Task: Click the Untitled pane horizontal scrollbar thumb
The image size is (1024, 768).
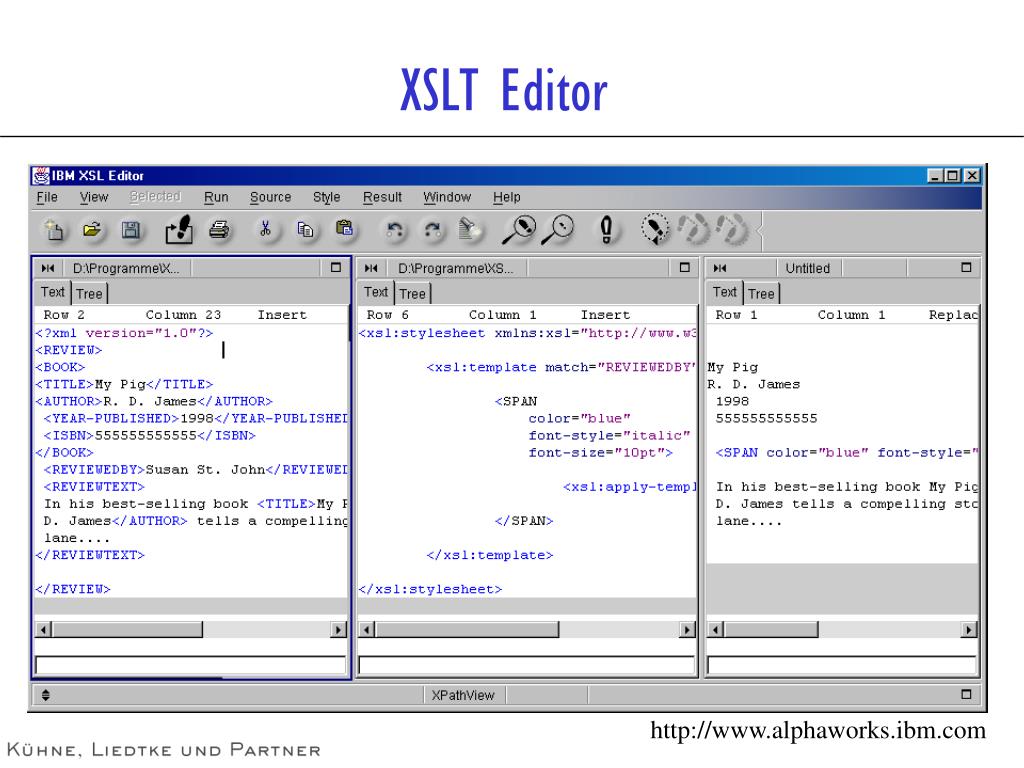Action: pyautogui.click(x=771, y=630)
